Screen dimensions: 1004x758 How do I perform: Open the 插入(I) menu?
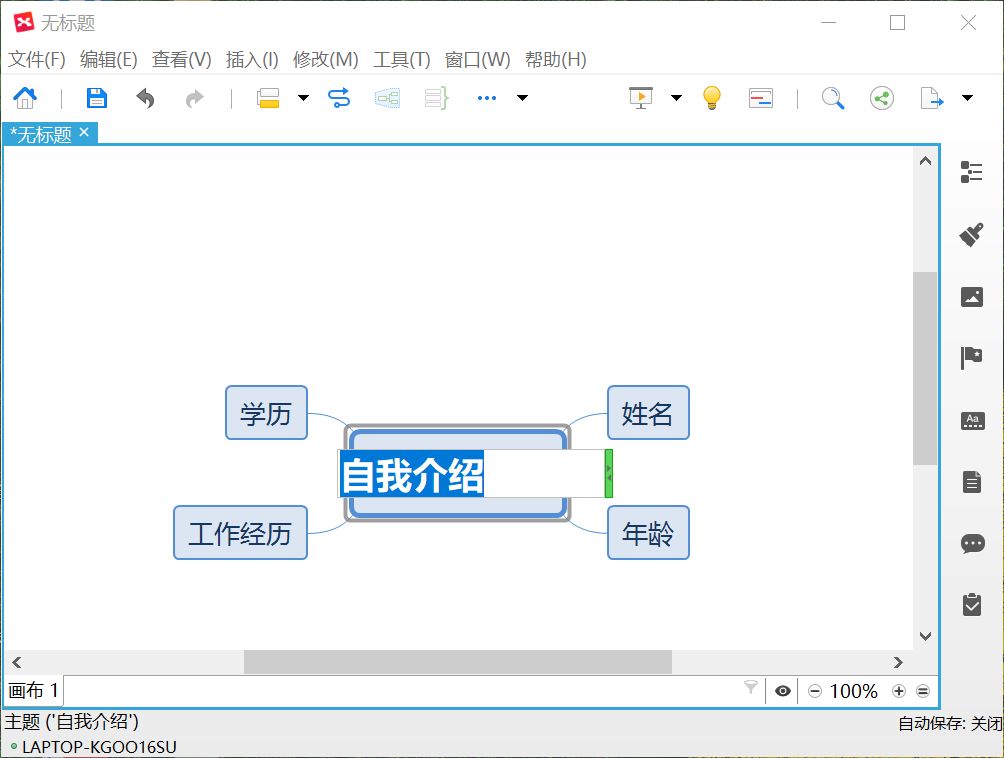point(251,59)
